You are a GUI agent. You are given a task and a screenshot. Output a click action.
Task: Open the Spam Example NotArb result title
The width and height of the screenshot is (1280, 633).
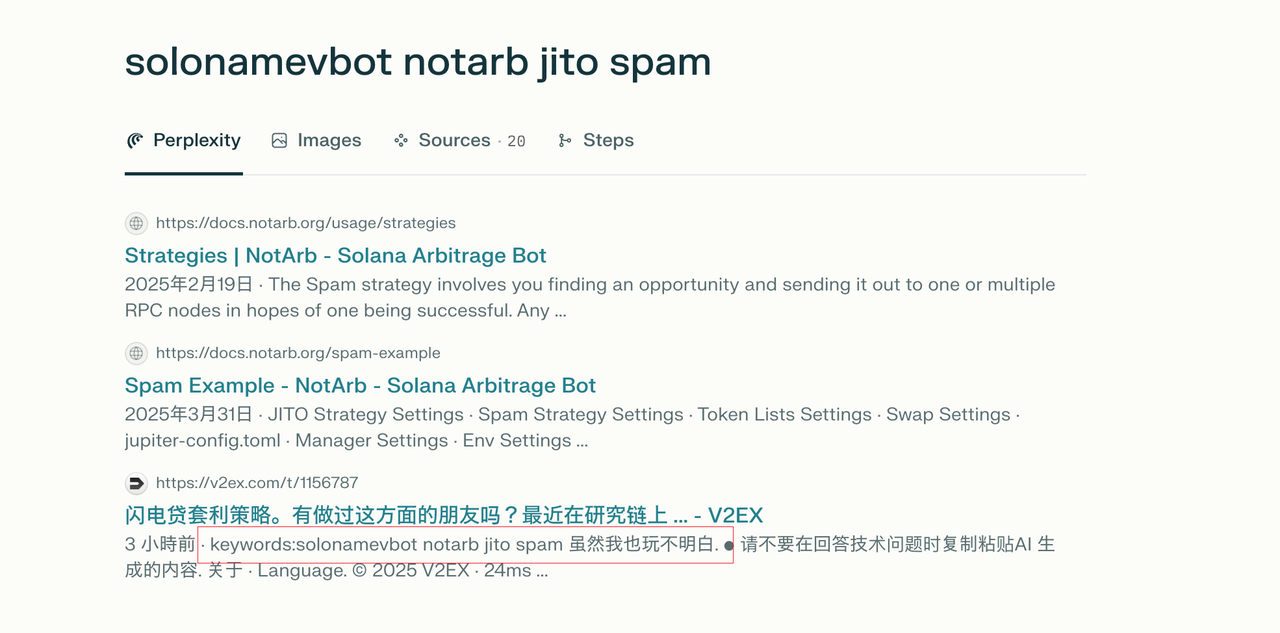coord(360,385)
